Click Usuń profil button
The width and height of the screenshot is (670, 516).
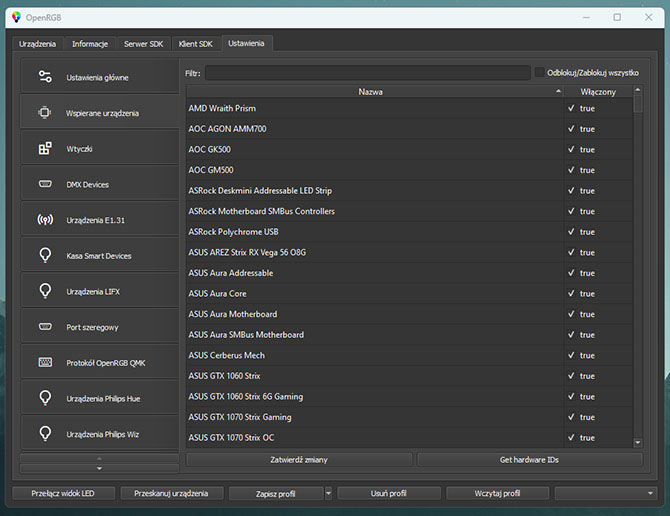(x=389, y=493)
